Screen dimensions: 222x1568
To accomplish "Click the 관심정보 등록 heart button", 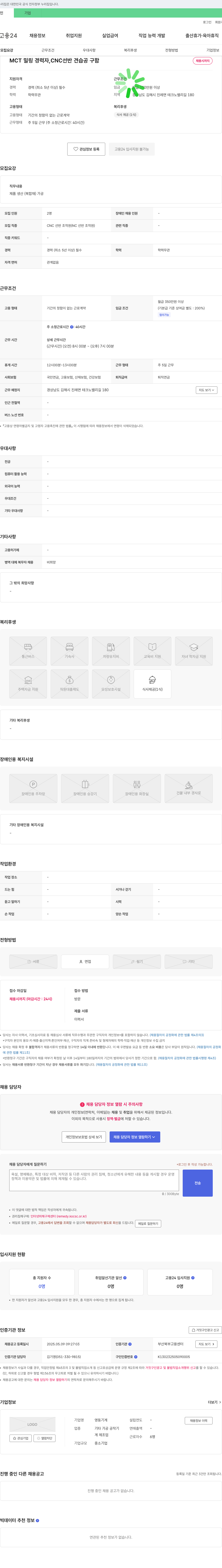I will click(86, 149).
